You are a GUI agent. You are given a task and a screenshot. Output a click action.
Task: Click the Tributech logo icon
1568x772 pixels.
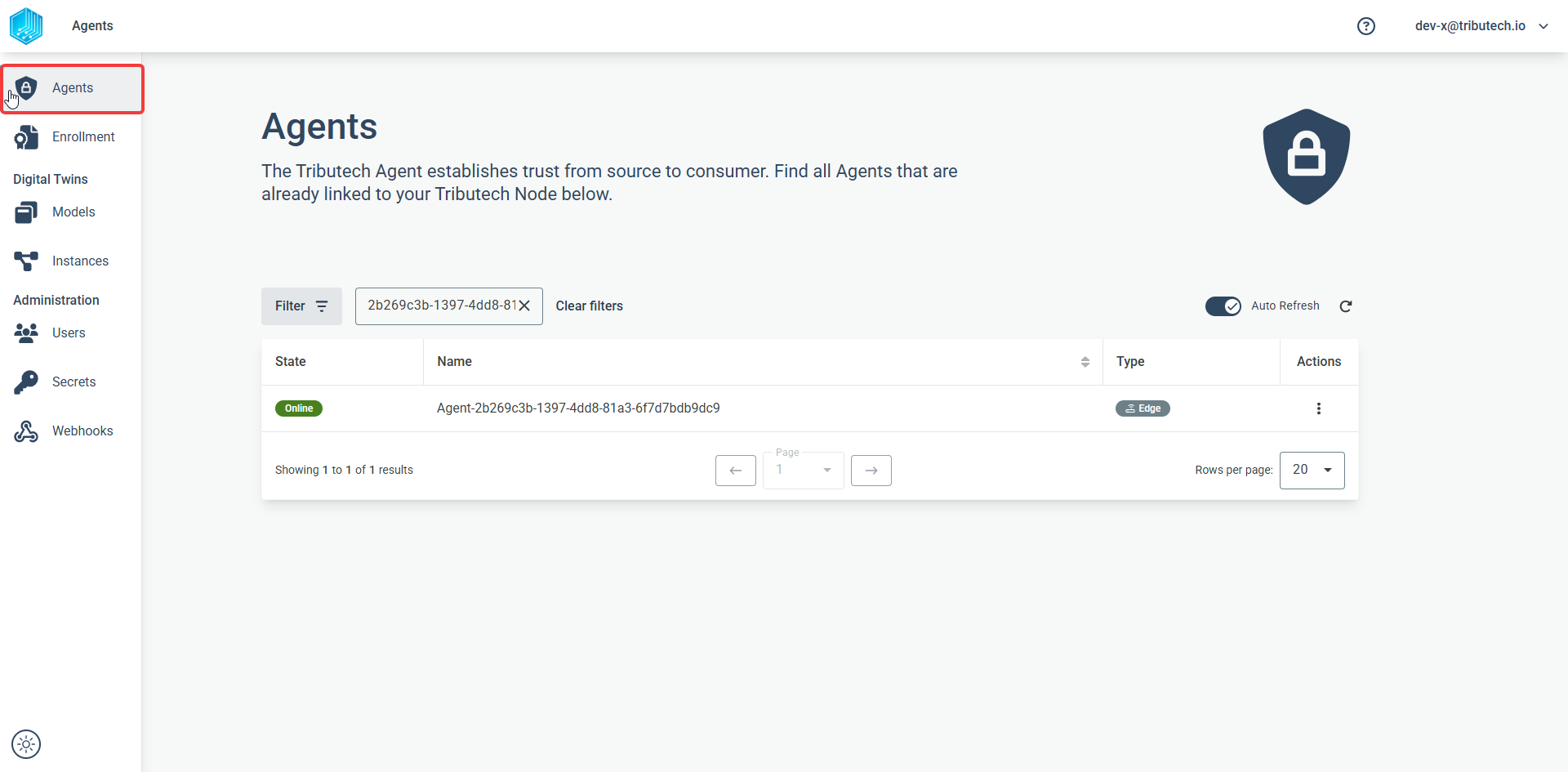pos(26,26)
